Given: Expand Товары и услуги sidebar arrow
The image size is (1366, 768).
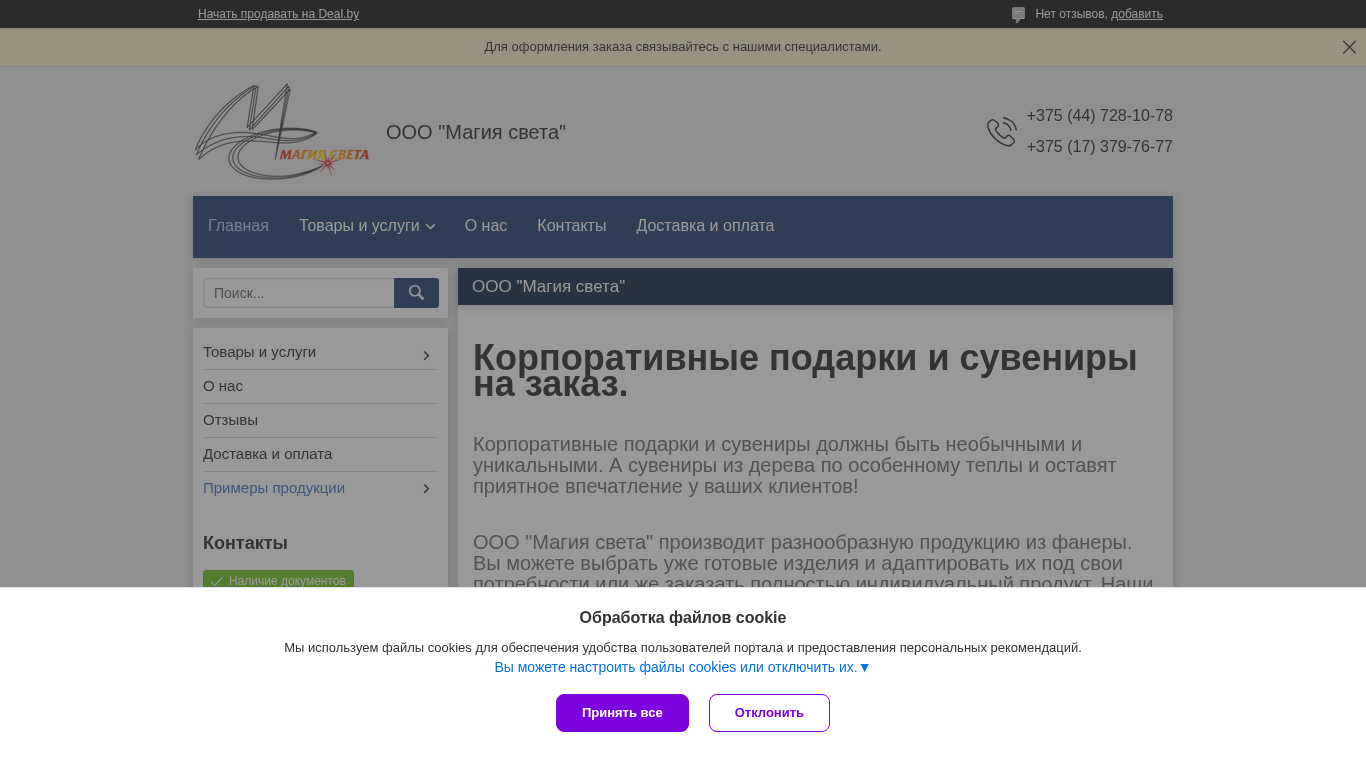Looking at the screenshot, I should pyautogui.click(x=426, y=355).
